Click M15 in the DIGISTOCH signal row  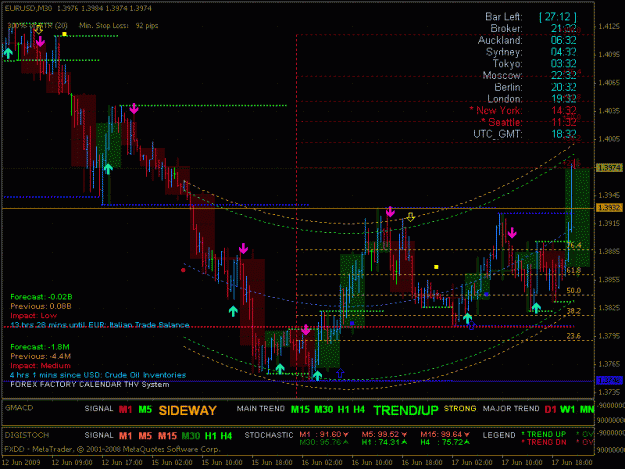click(167, 436)
